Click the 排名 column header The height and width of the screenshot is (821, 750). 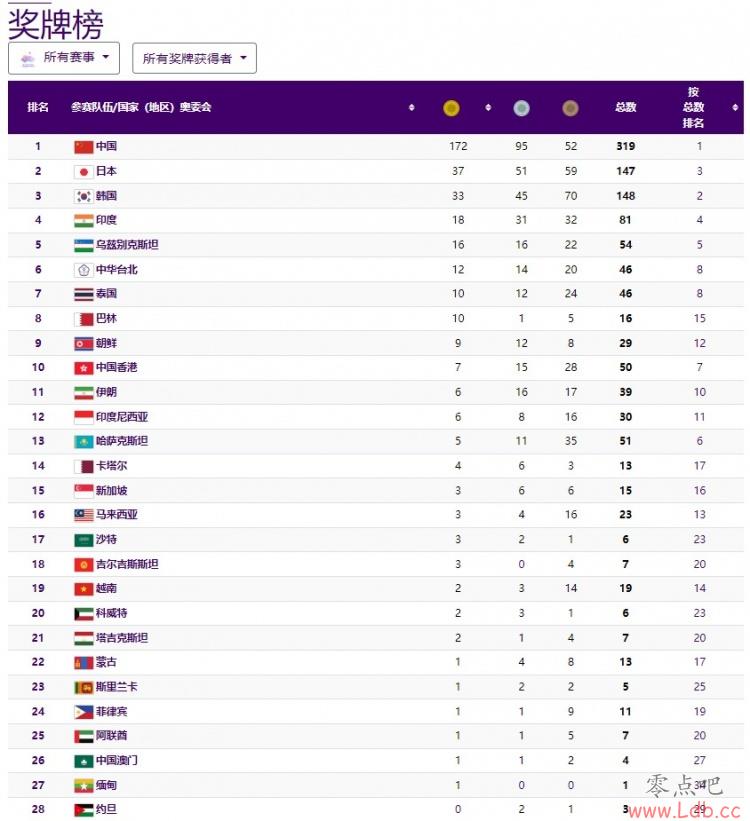[x=38, y=107]
